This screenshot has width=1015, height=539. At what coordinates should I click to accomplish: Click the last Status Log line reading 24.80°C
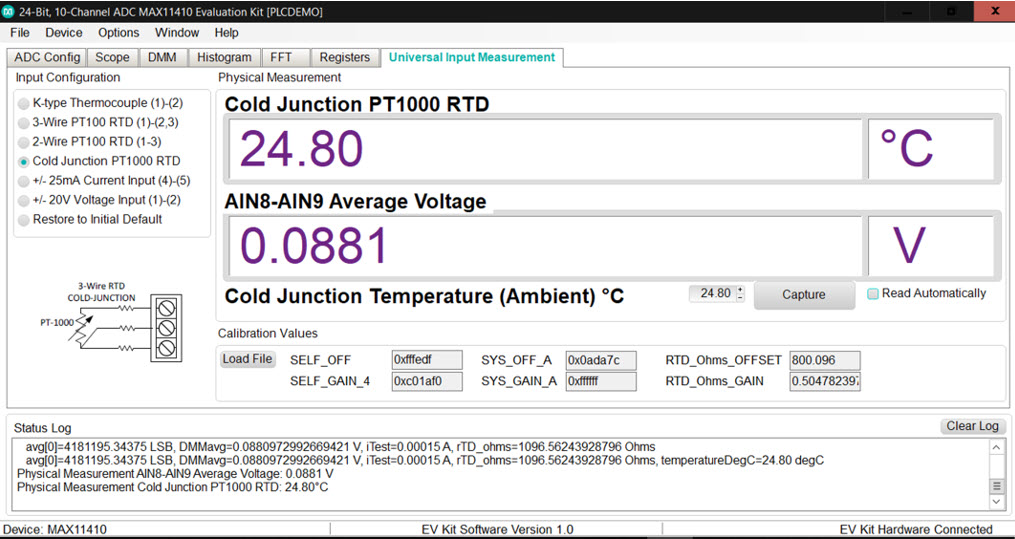click(172, 487)
